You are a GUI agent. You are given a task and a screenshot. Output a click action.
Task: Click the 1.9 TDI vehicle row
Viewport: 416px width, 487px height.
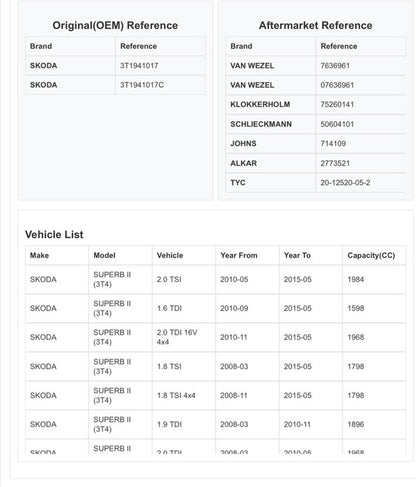pyautogui.click(x=216, y=424)
